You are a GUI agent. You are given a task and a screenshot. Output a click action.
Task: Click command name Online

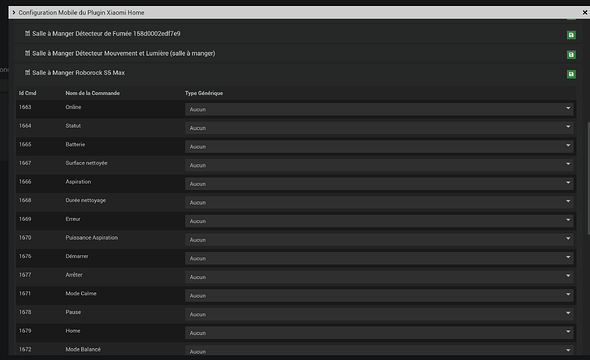pyautogui.click(x=73, y=107)
